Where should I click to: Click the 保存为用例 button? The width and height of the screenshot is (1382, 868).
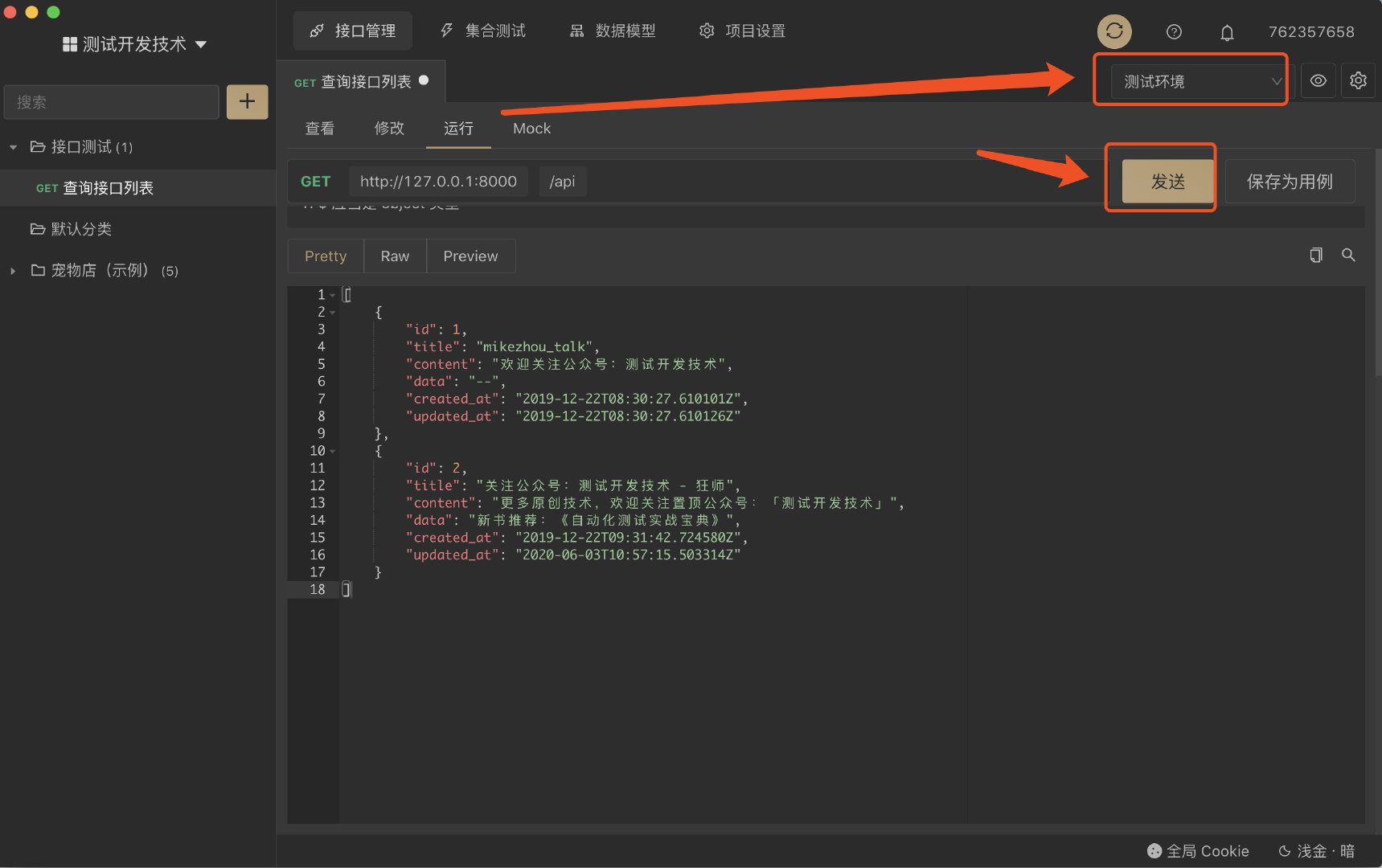click(1290, 181)
